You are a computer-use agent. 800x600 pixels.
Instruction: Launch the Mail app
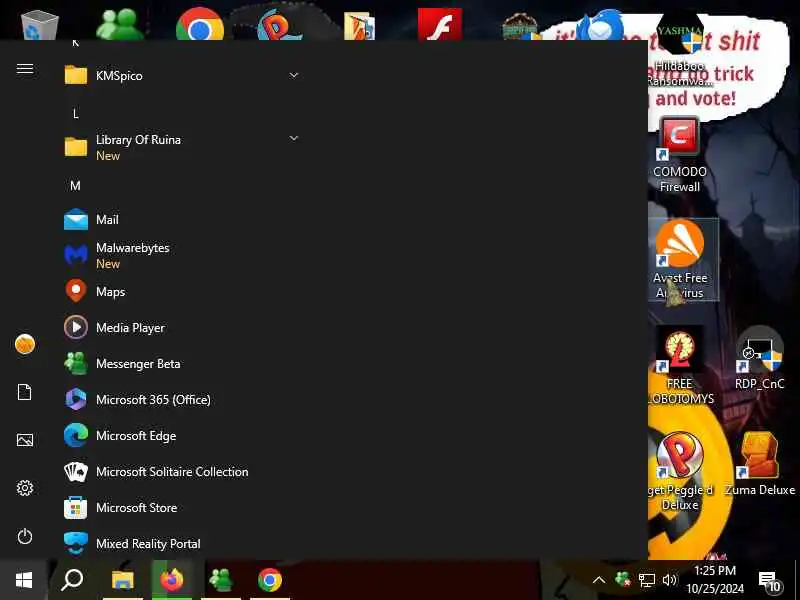click(x=181, y=220)
